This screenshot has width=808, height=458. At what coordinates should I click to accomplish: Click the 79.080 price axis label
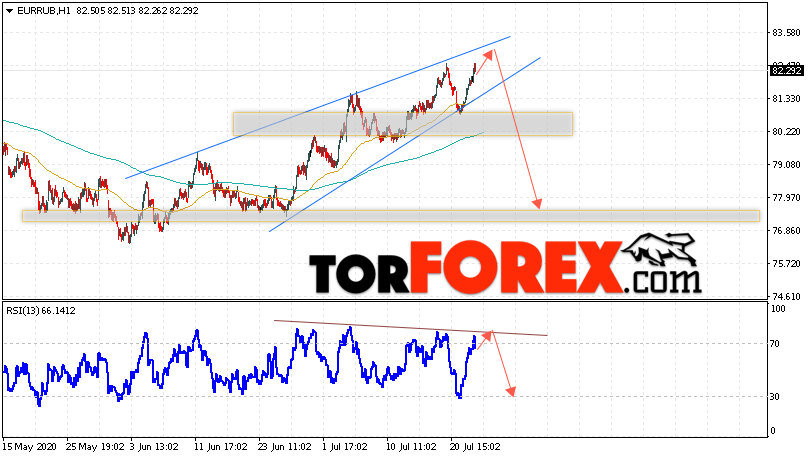click(786, 165)
